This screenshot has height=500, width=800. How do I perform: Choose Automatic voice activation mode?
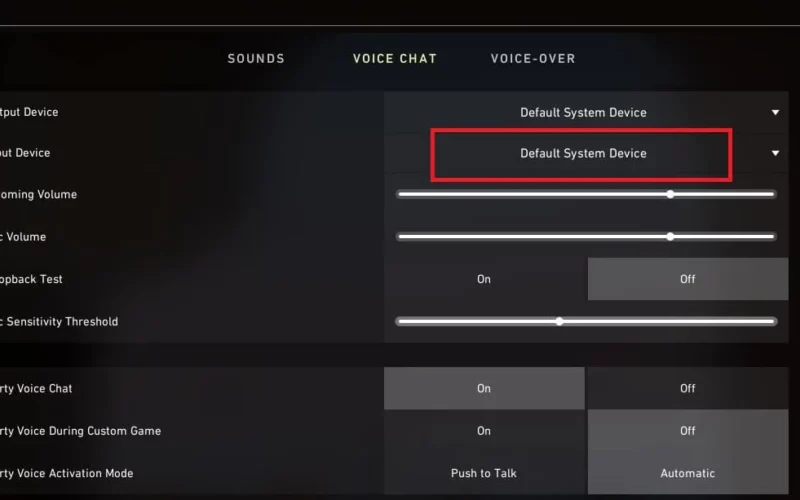point(688,473)
